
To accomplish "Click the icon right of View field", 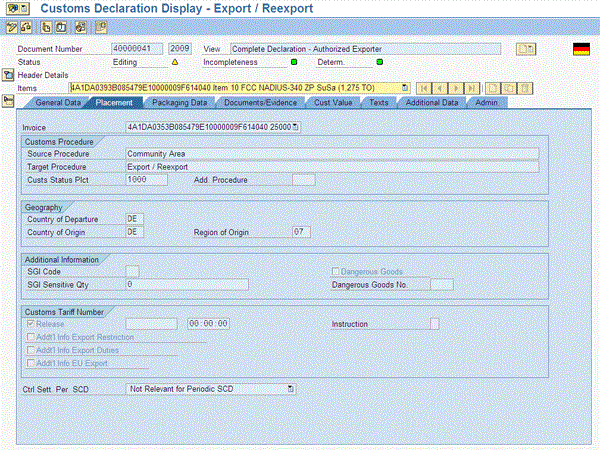I will (x=525, y=48).
